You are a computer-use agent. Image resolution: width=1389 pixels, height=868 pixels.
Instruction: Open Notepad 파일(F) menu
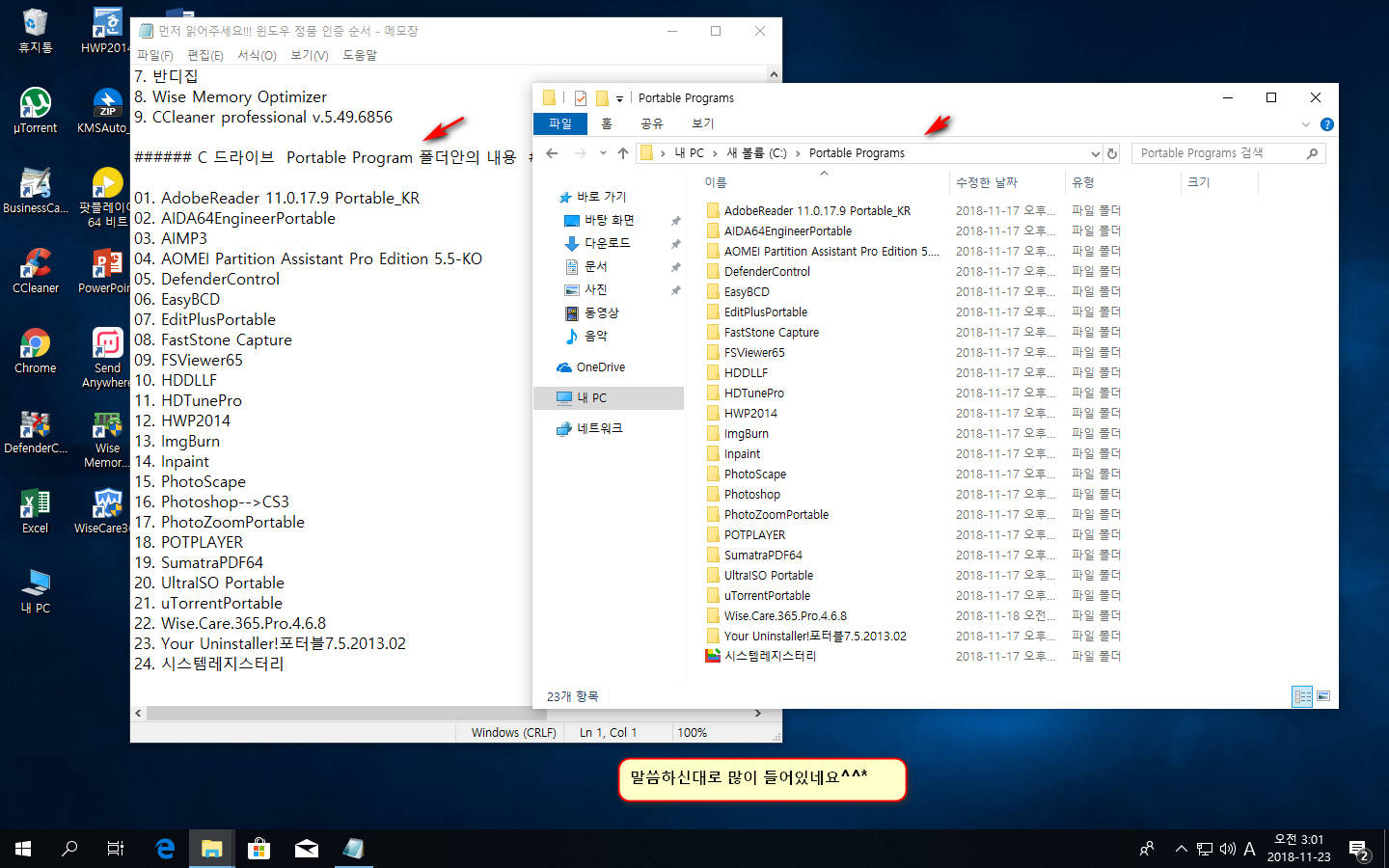[x=155, y=55]
